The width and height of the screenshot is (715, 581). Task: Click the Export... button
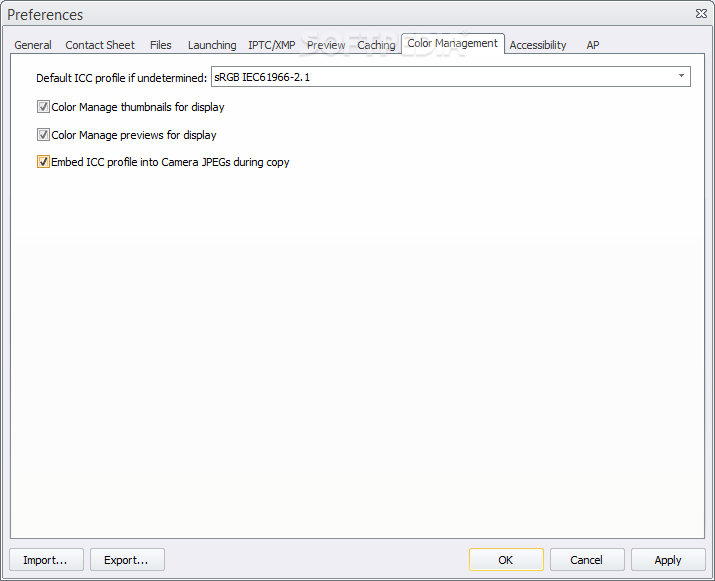127,560
